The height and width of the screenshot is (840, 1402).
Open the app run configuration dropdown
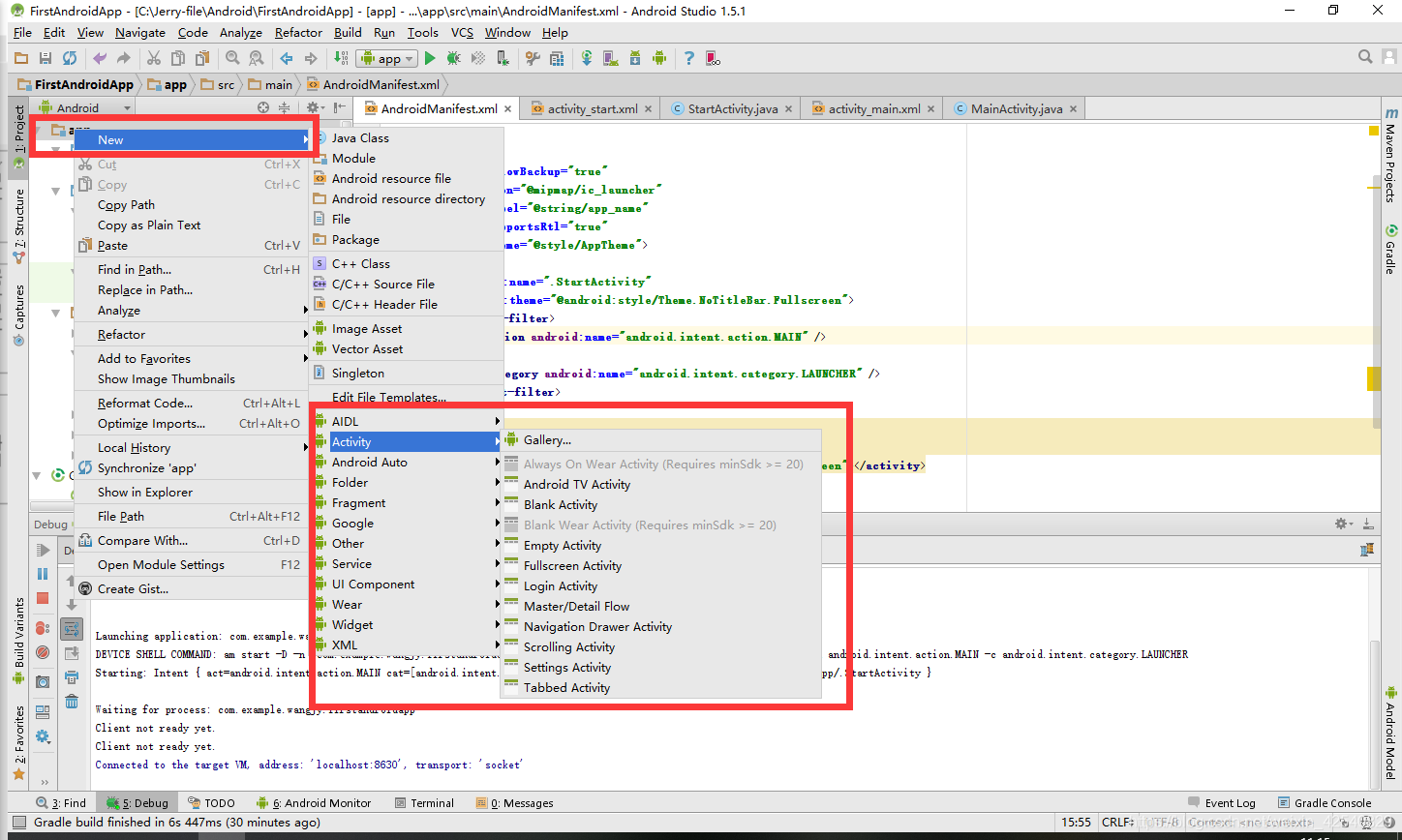[386, 58]
